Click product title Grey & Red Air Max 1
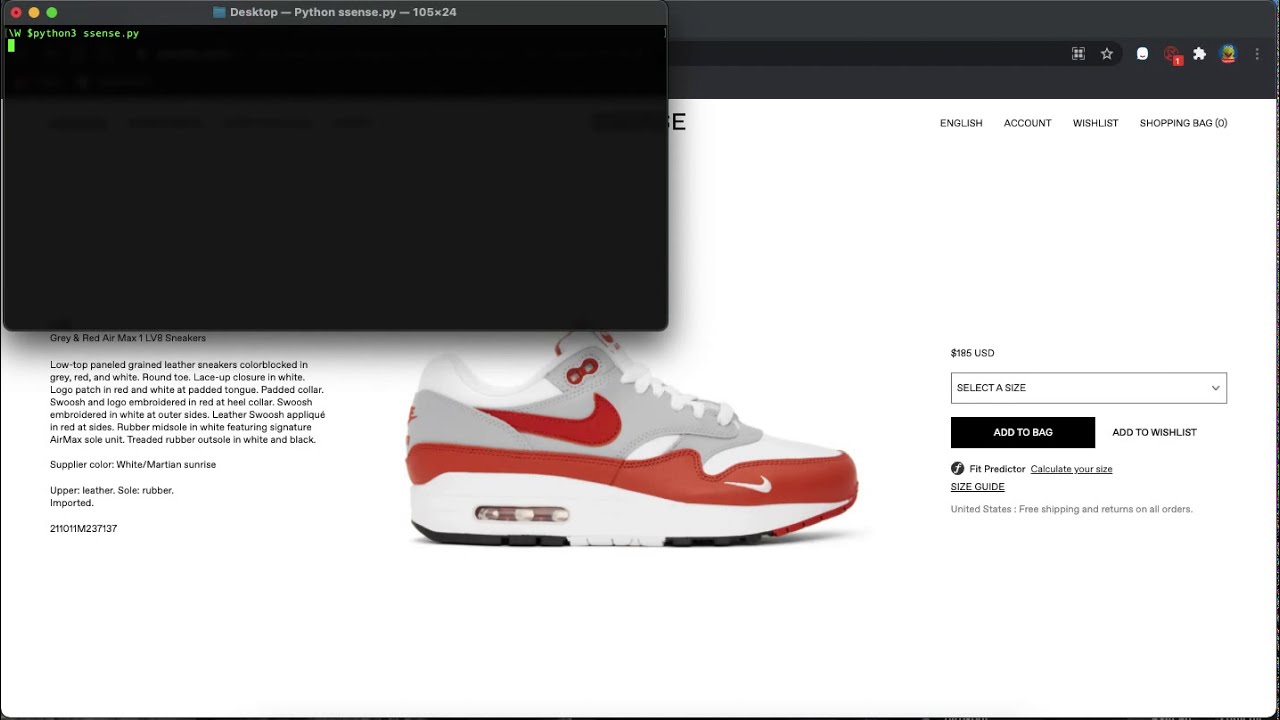This screenshot has height=720, width=1280. point(128,338)
